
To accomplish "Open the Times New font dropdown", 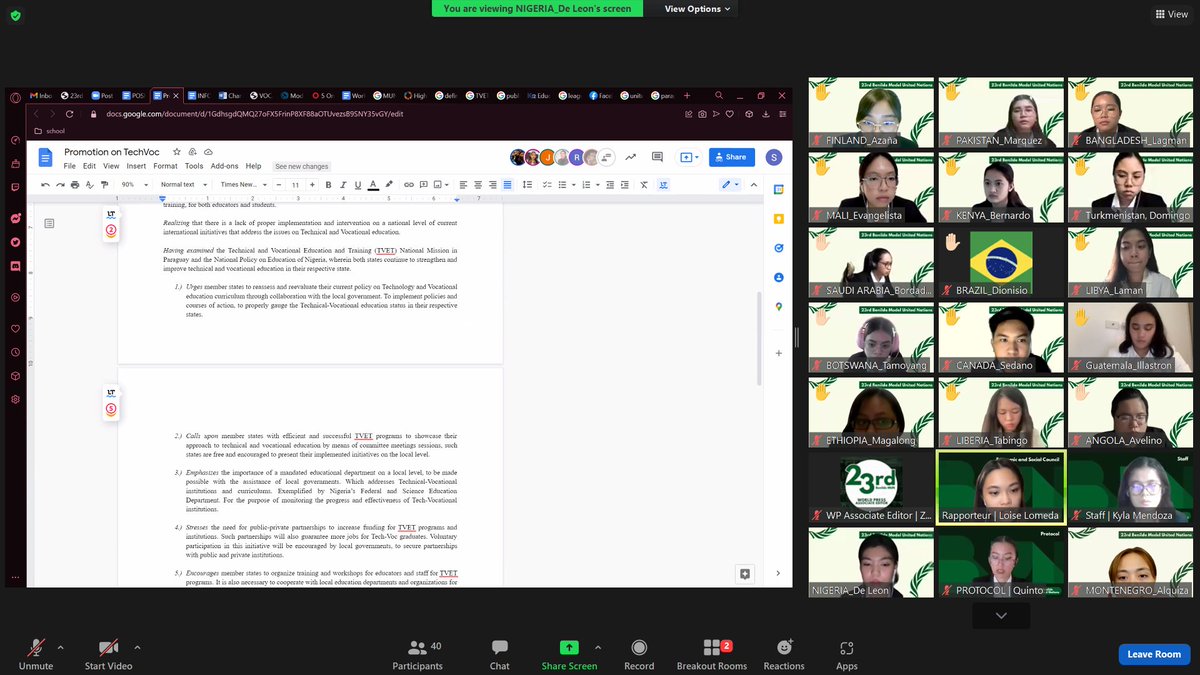I will pyautogui.click(x=243, y=185).
